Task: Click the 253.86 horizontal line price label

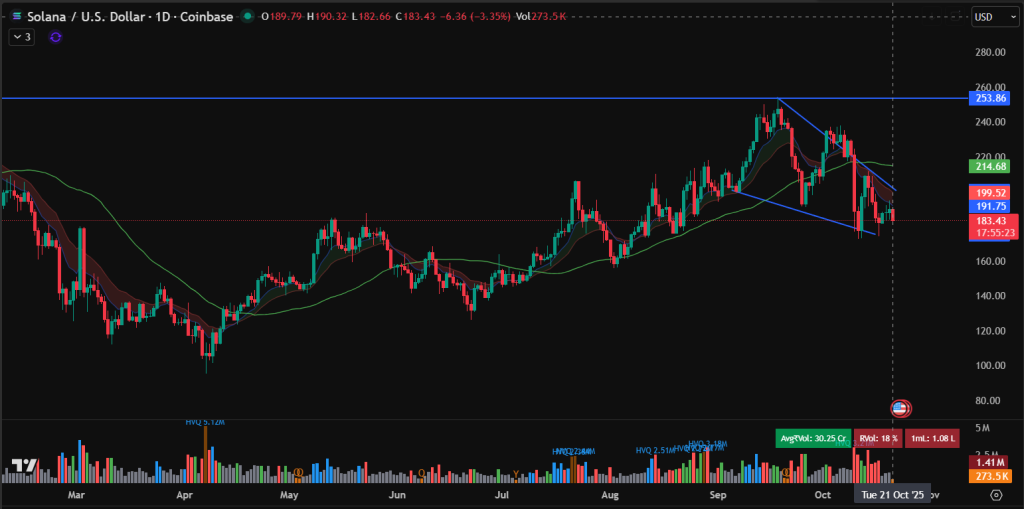Action: tap(989, 98)
